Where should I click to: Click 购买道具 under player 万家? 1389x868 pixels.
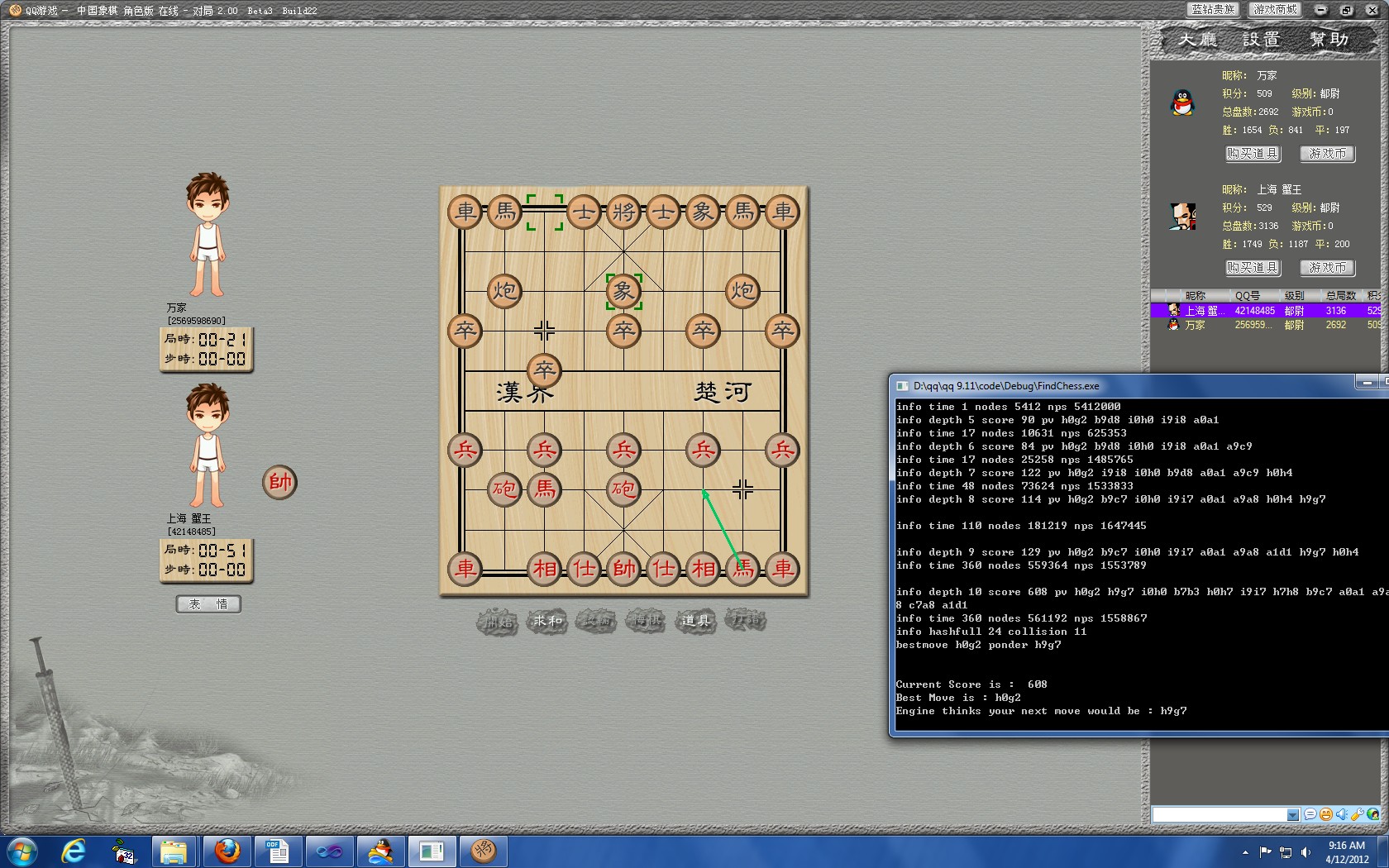[x=1253, y=154]
